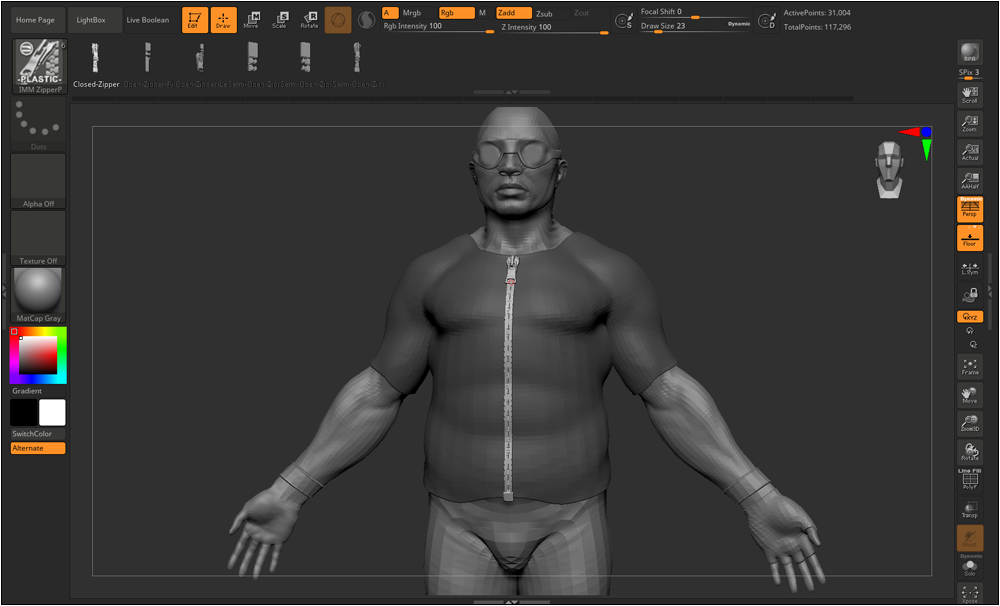1000x606 pixels.
Task: Toggle Persp perspective mode off
Action: click(969, 208)
